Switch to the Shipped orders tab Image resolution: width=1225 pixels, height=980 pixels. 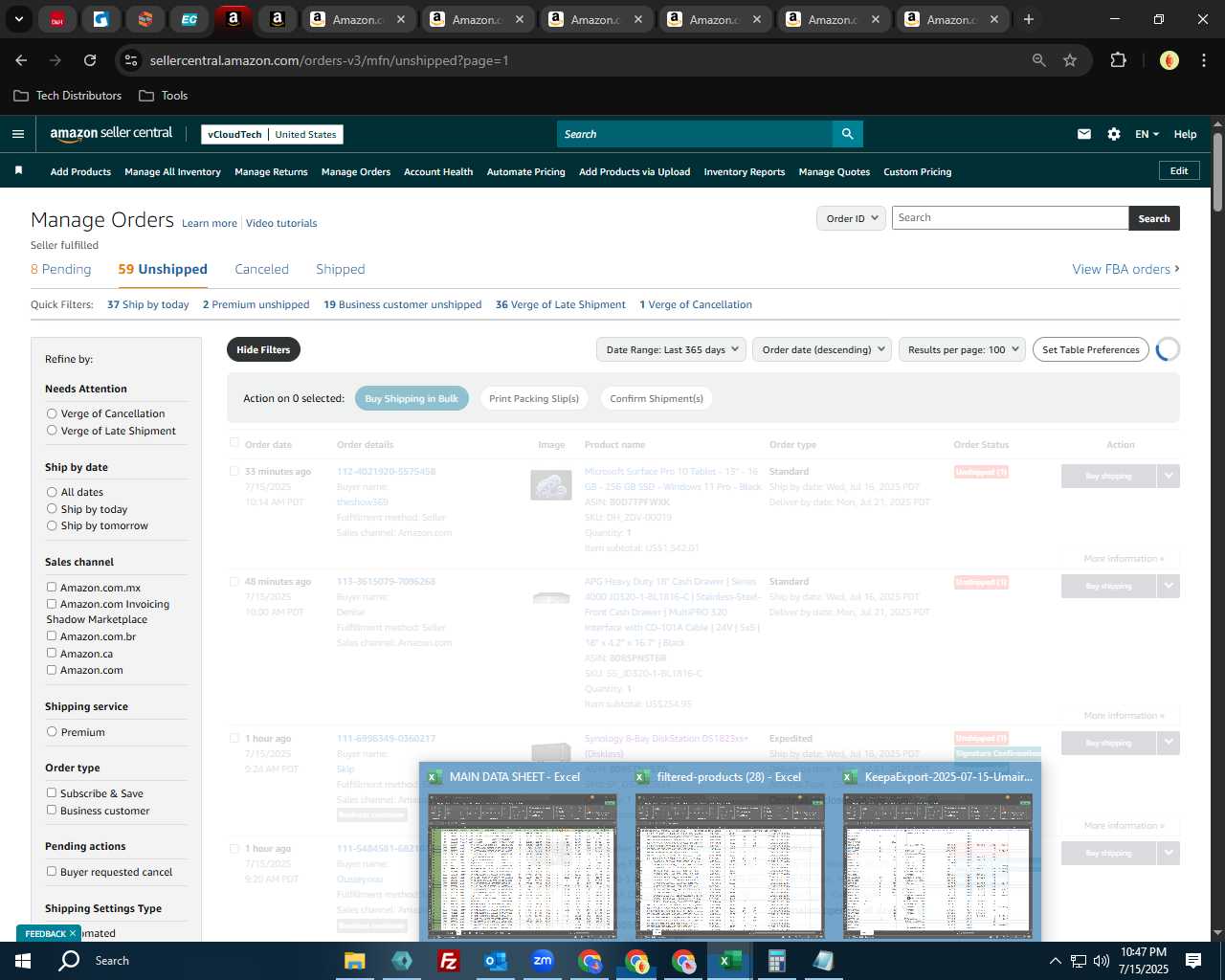341,269
